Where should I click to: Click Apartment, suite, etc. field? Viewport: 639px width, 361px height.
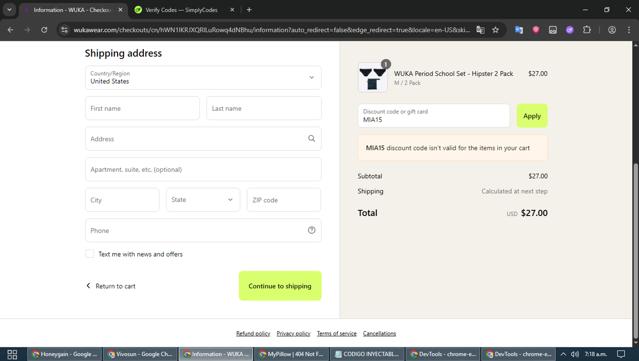point(203,169)
